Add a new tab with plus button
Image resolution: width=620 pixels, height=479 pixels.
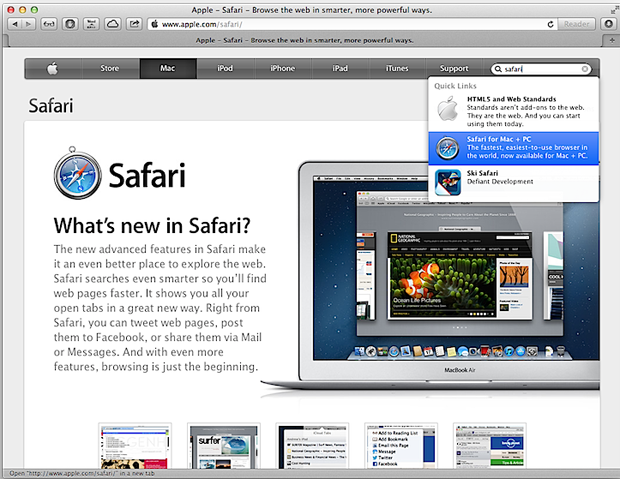(611, 40)
